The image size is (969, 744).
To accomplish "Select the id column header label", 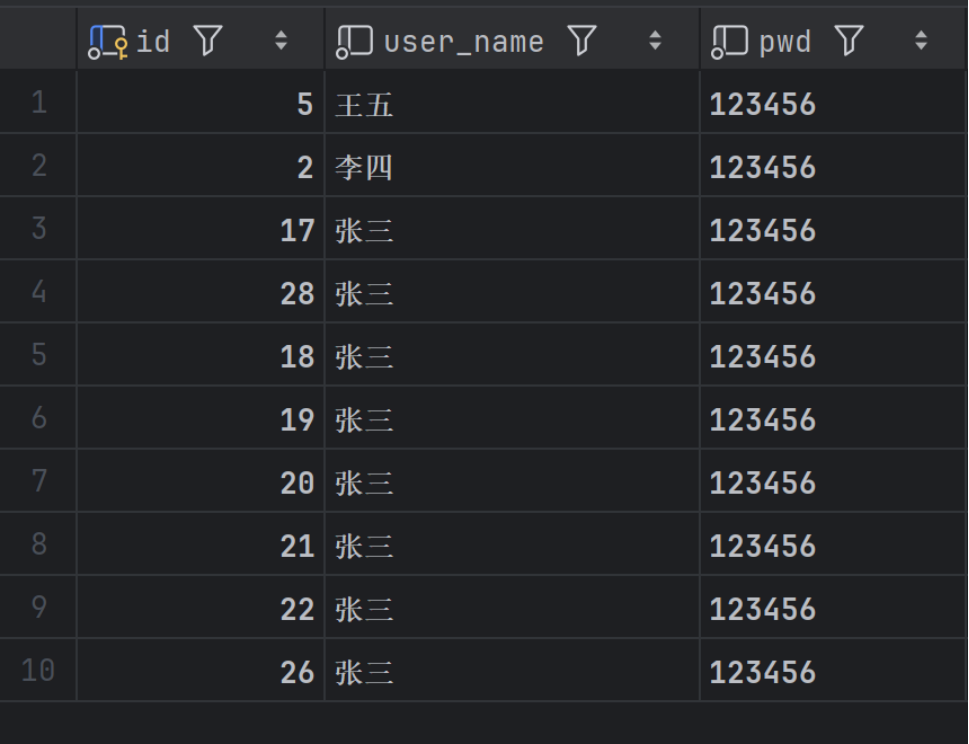I will pyautogui.click(x=153, y=42).
